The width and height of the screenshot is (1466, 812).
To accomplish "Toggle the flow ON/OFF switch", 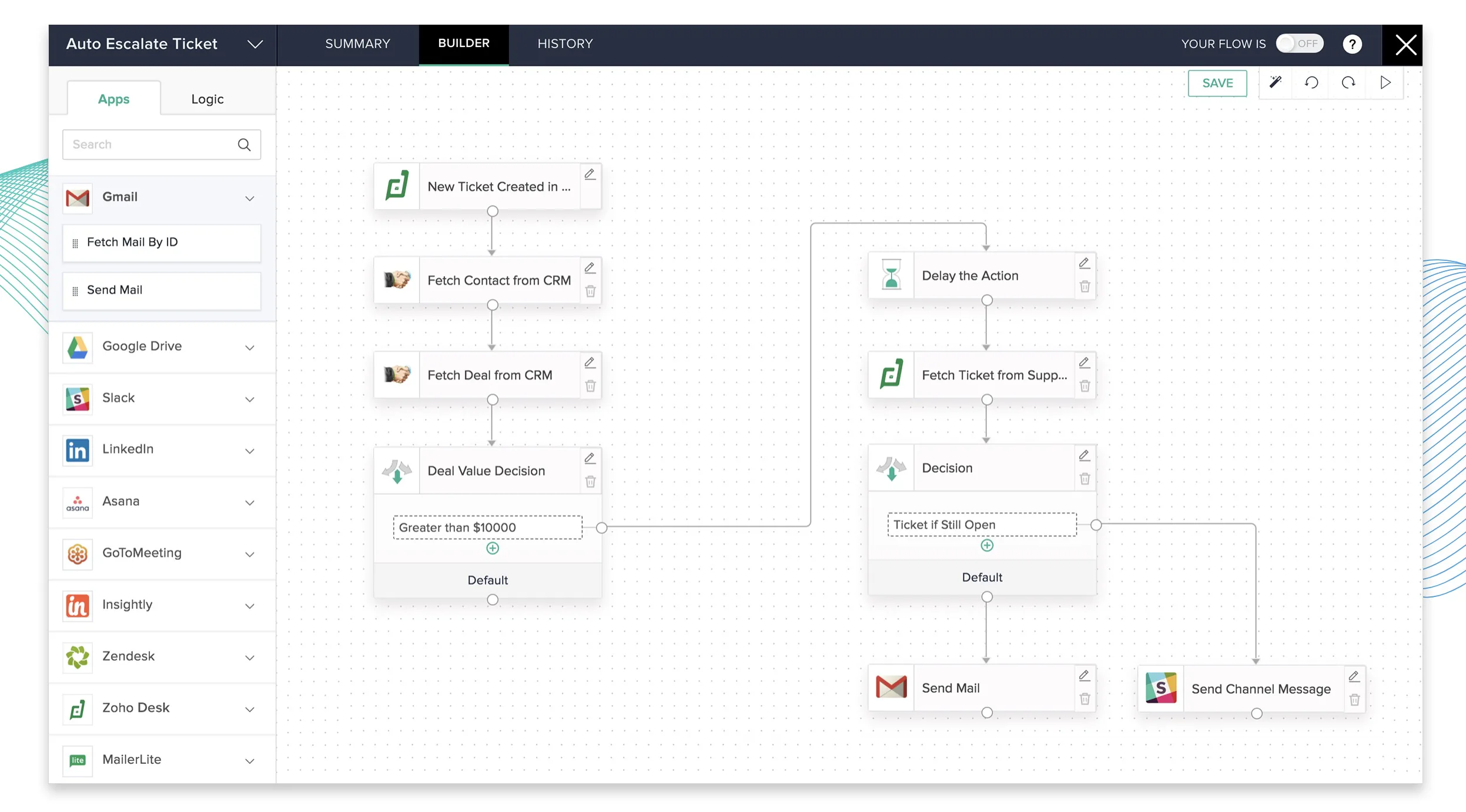I will click(1299, 43).
